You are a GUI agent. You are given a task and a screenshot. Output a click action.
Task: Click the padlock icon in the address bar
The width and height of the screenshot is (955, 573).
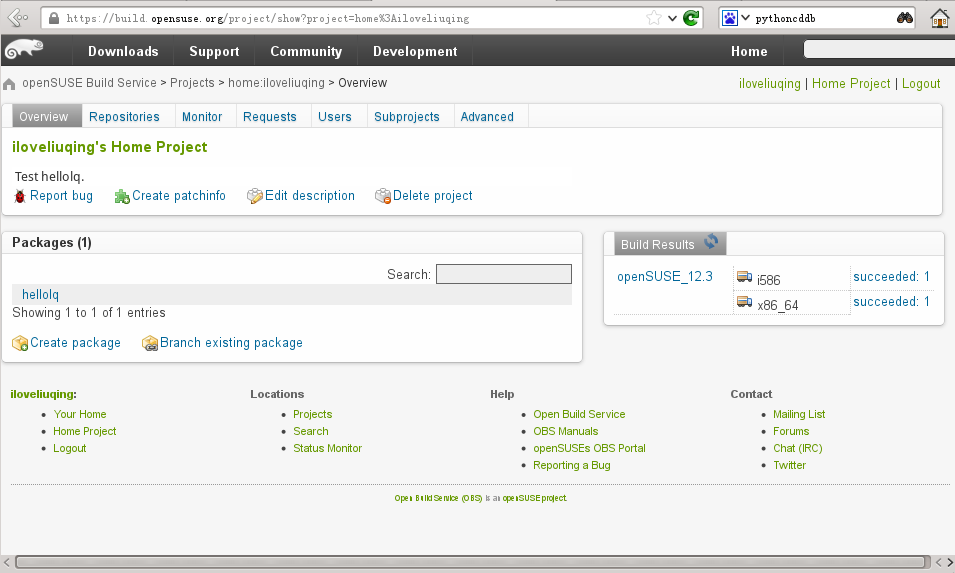click(x=54, y=18)
